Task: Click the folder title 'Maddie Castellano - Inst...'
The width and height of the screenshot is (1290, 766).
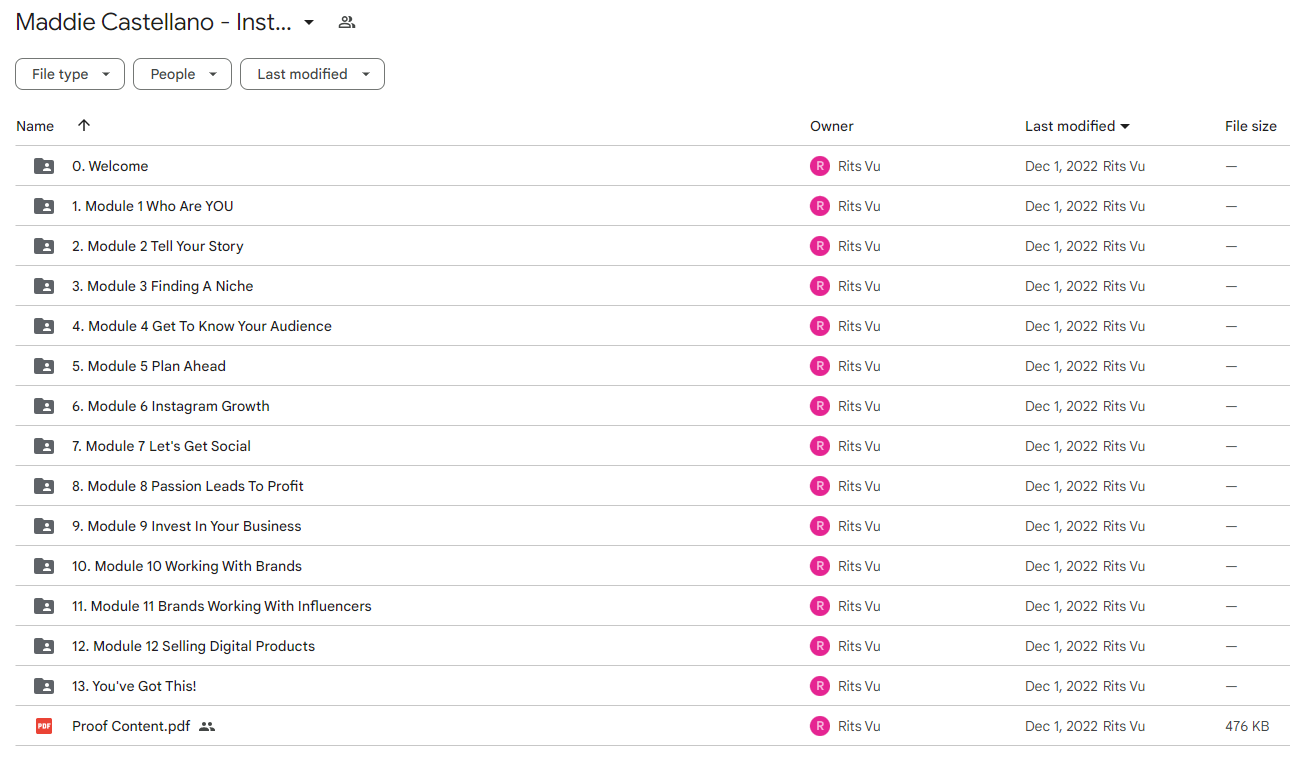Action: click(x=154, y=22)
